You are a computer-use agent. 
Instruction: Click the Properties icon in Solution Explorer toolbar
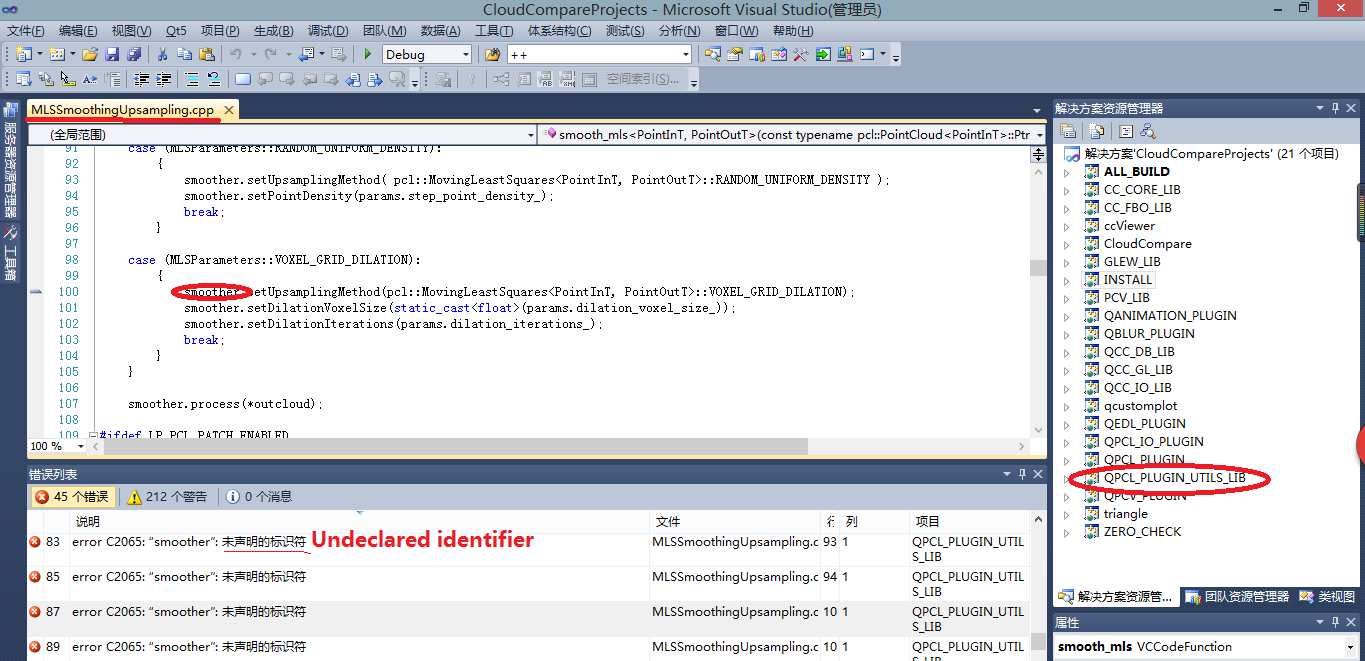coord(1068,131)
